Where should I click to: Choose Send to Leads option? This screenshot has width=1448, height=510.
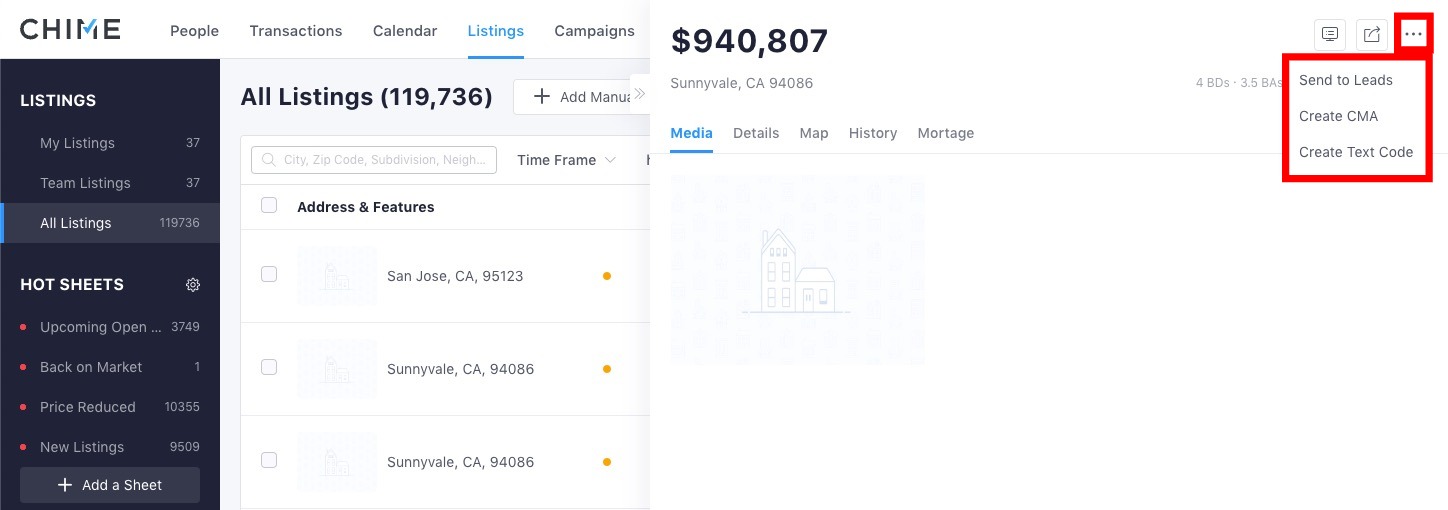point(1345,80)
